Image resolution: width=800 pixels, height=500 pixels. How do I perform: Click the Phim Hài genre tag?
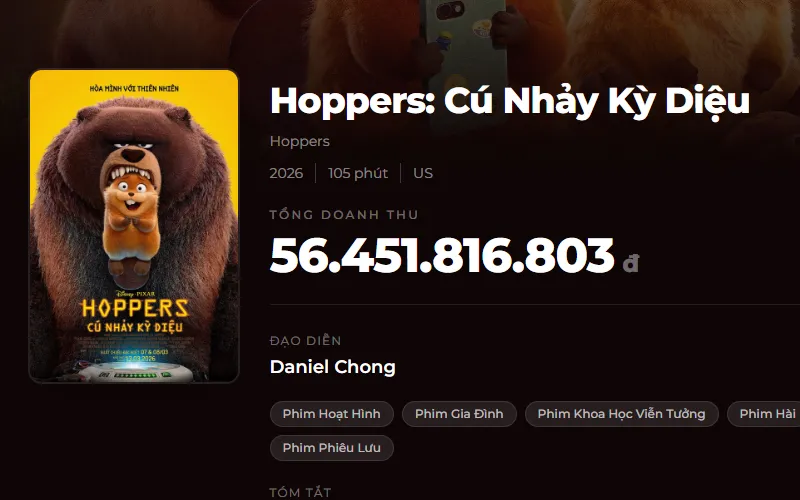[x=764, y=414]
